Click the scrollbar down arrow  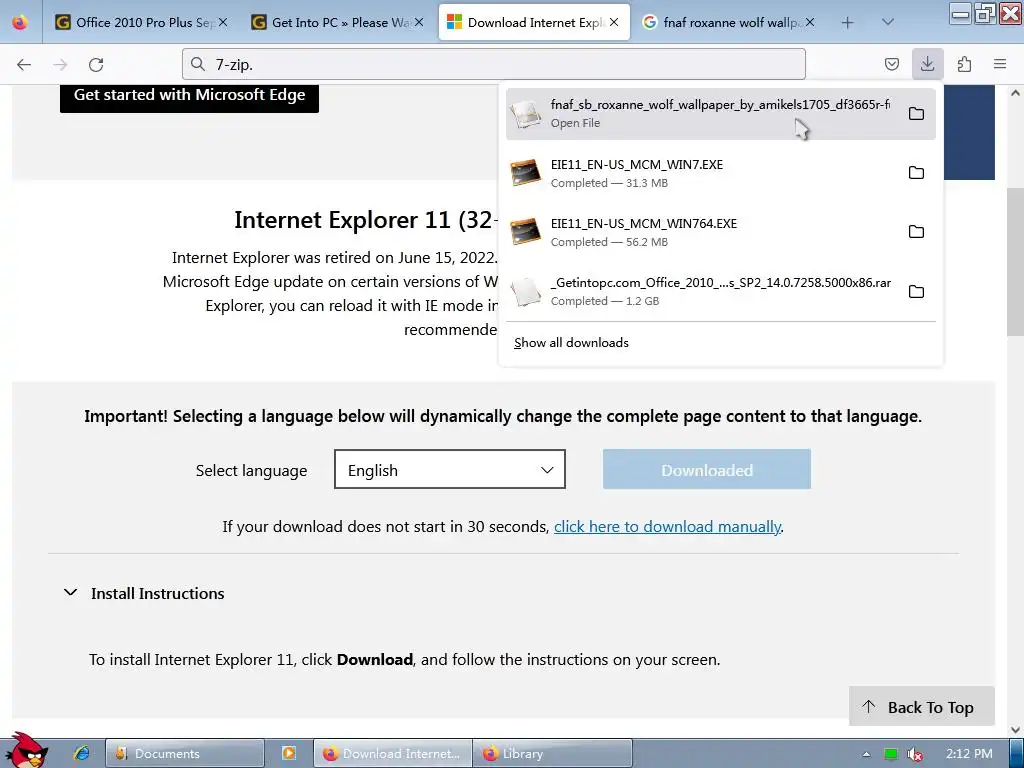click(1015, 729)
